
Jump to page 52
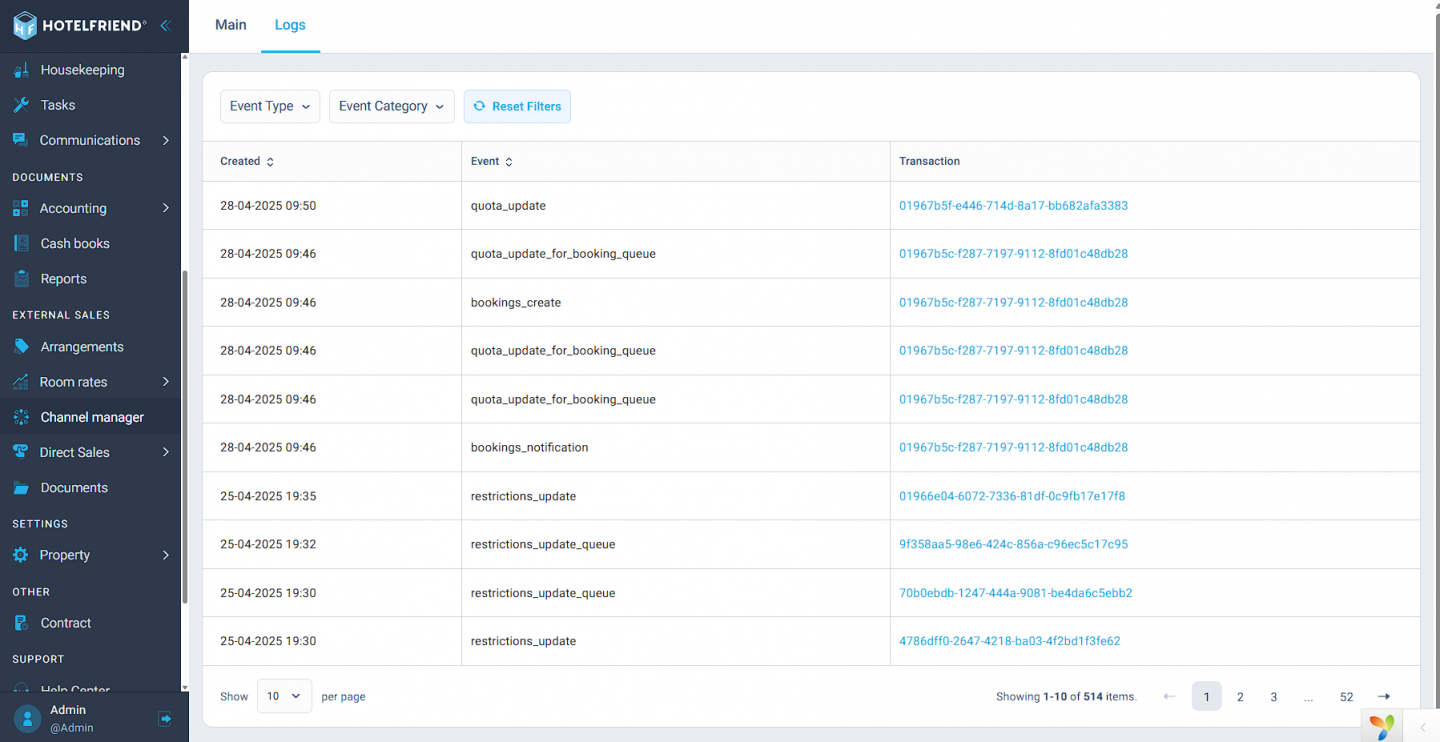click(1347, 696)
